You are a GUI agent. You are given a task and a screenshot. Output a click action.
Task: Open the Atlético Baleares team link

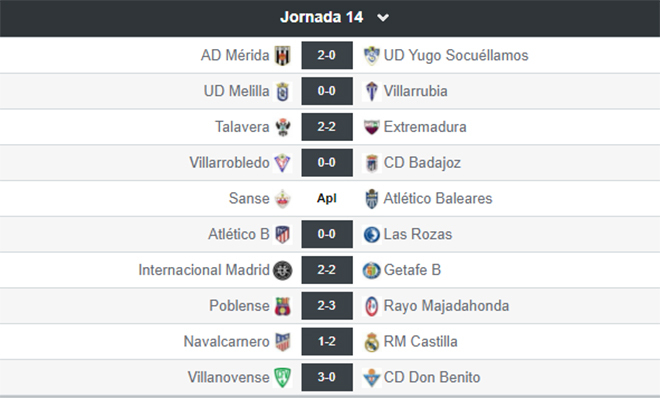coord(438,198)
